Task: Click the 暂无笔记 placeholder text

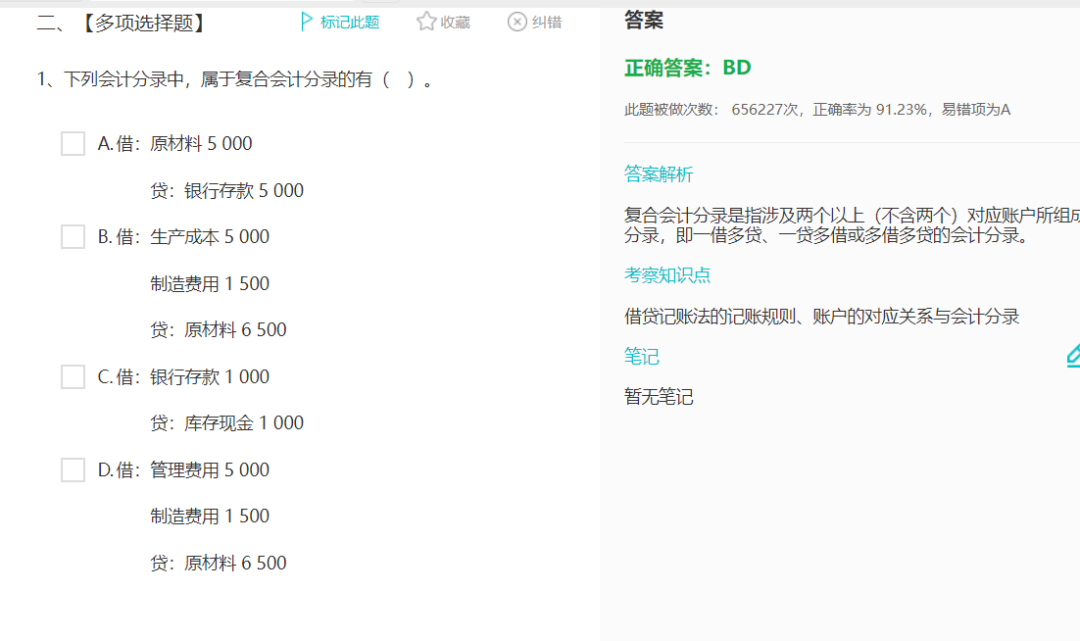Action: 658,397
